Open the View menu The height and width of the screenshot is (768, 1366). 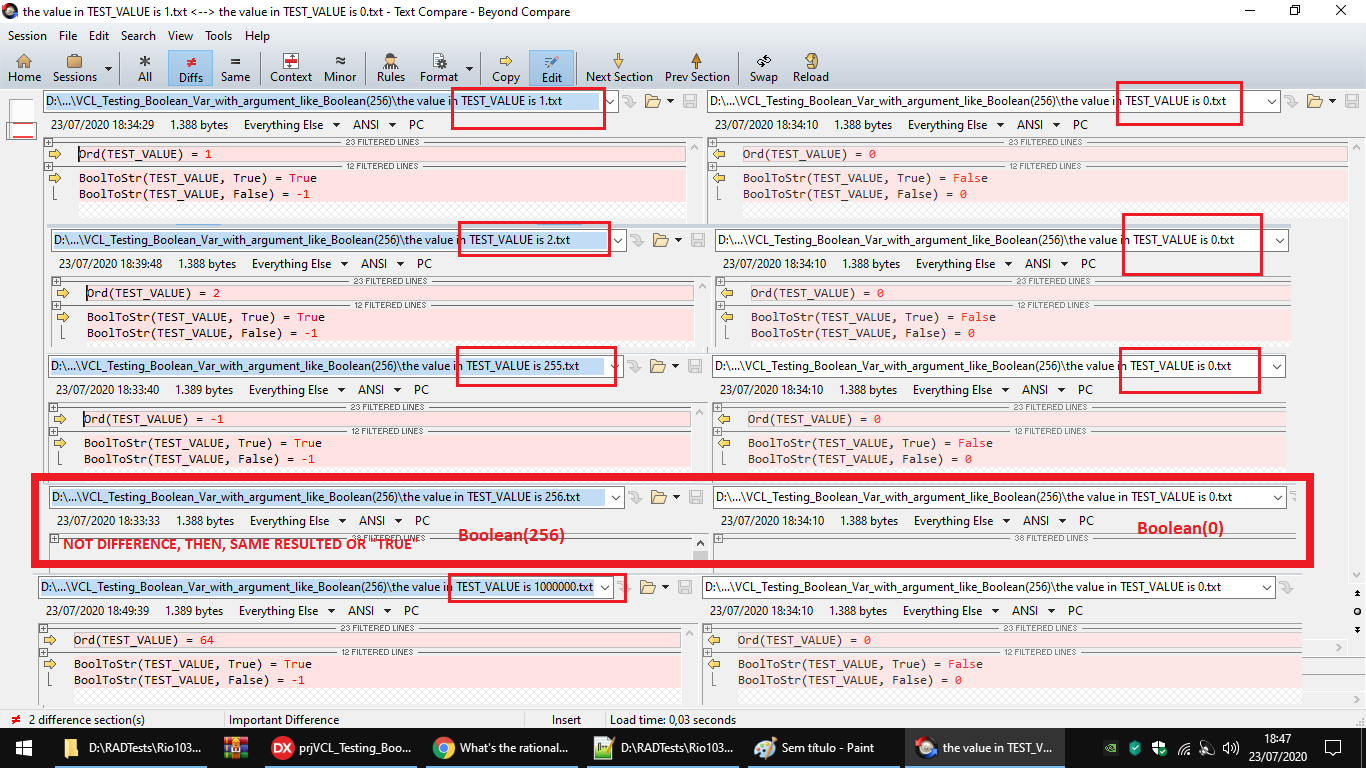pos(182,35)
